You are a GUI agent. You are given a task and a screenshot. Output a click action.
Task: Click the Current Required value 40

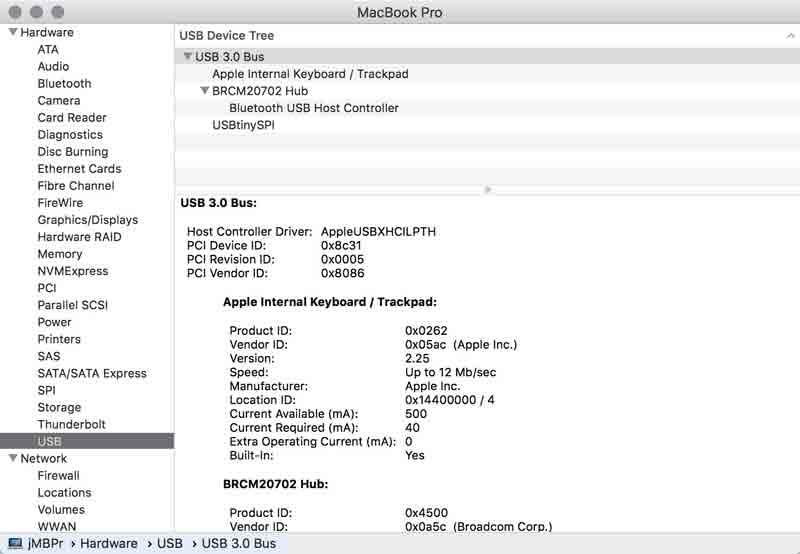[x=412, y=427]
